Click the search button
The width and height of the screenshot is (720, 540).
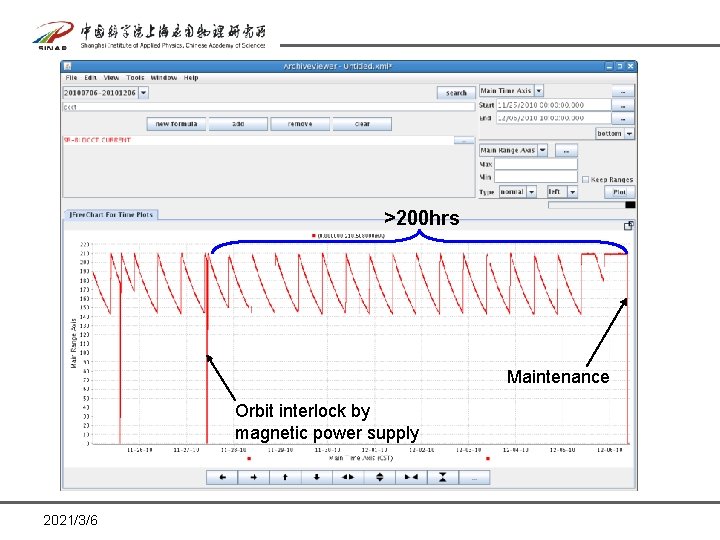tap(456, 93)
